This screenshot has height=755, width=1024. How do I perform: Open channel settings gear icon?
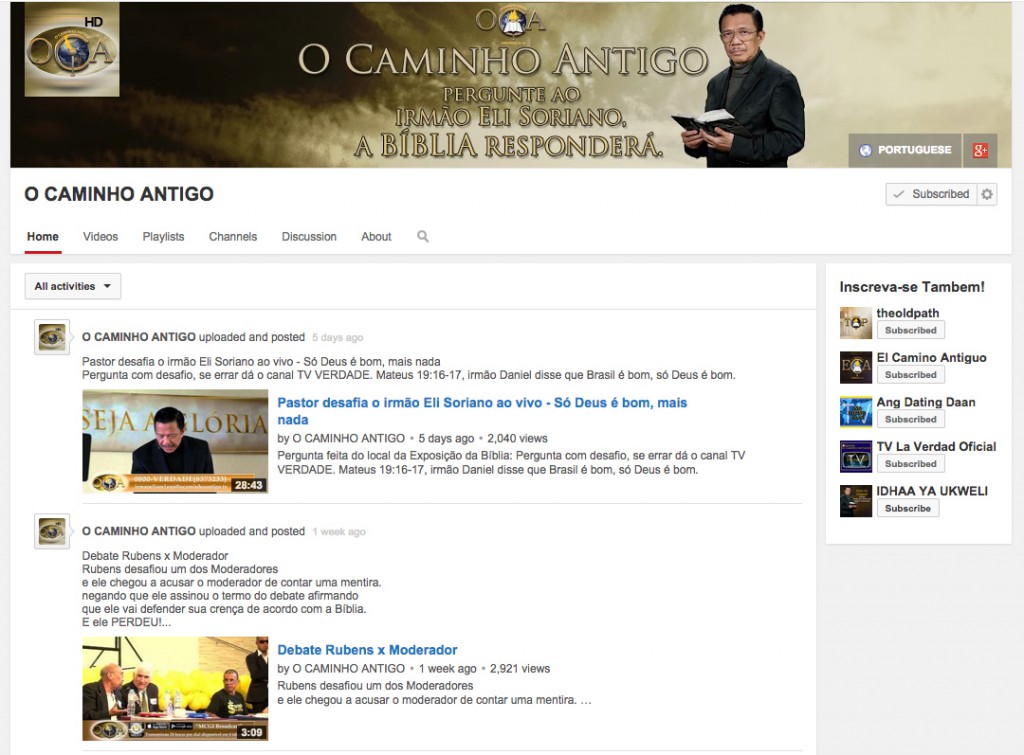pyautogui.click(x=987, y=194)
